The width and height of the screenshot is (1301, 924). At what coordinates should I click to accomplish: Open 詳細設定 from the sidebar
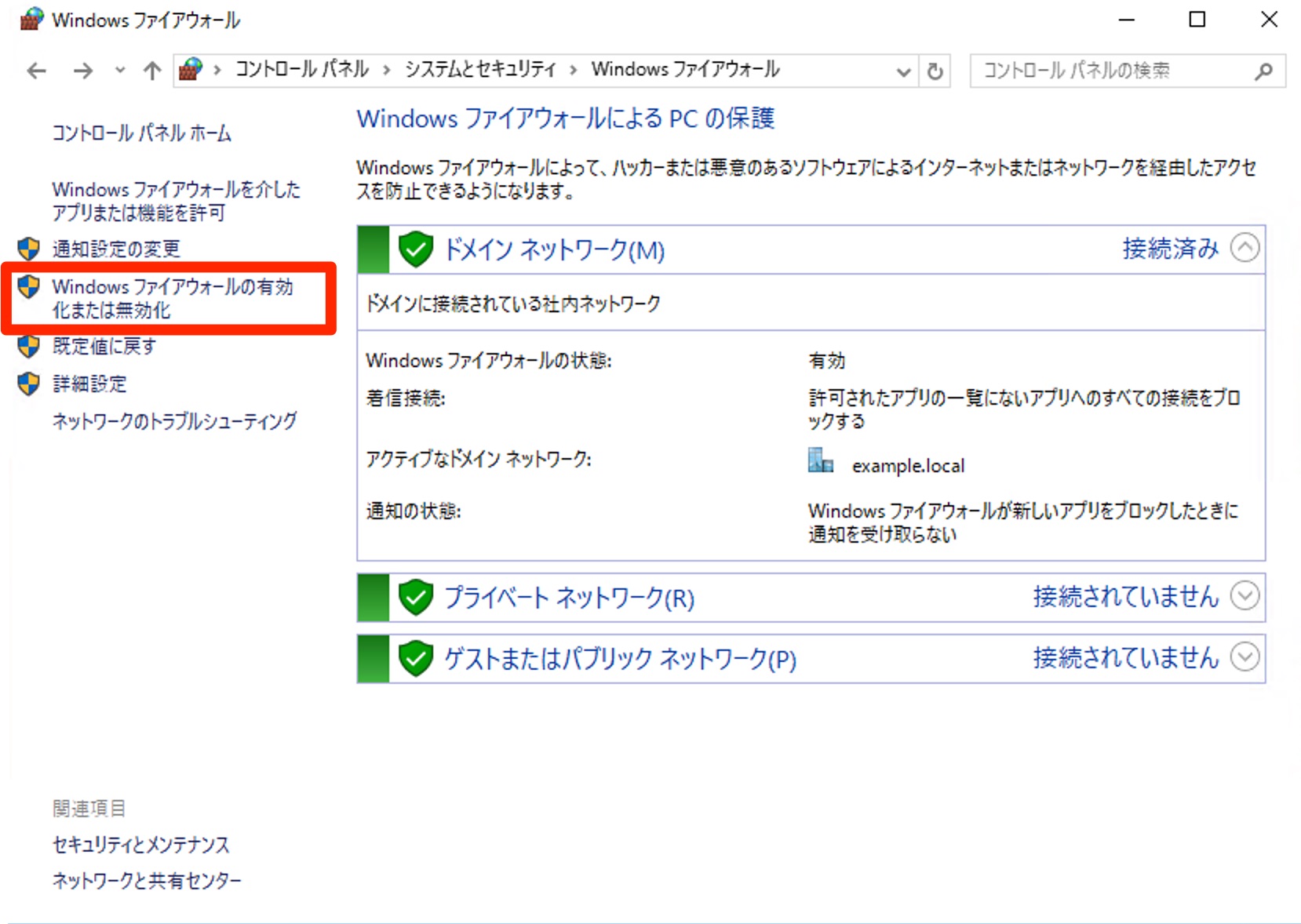click(89, 384)
